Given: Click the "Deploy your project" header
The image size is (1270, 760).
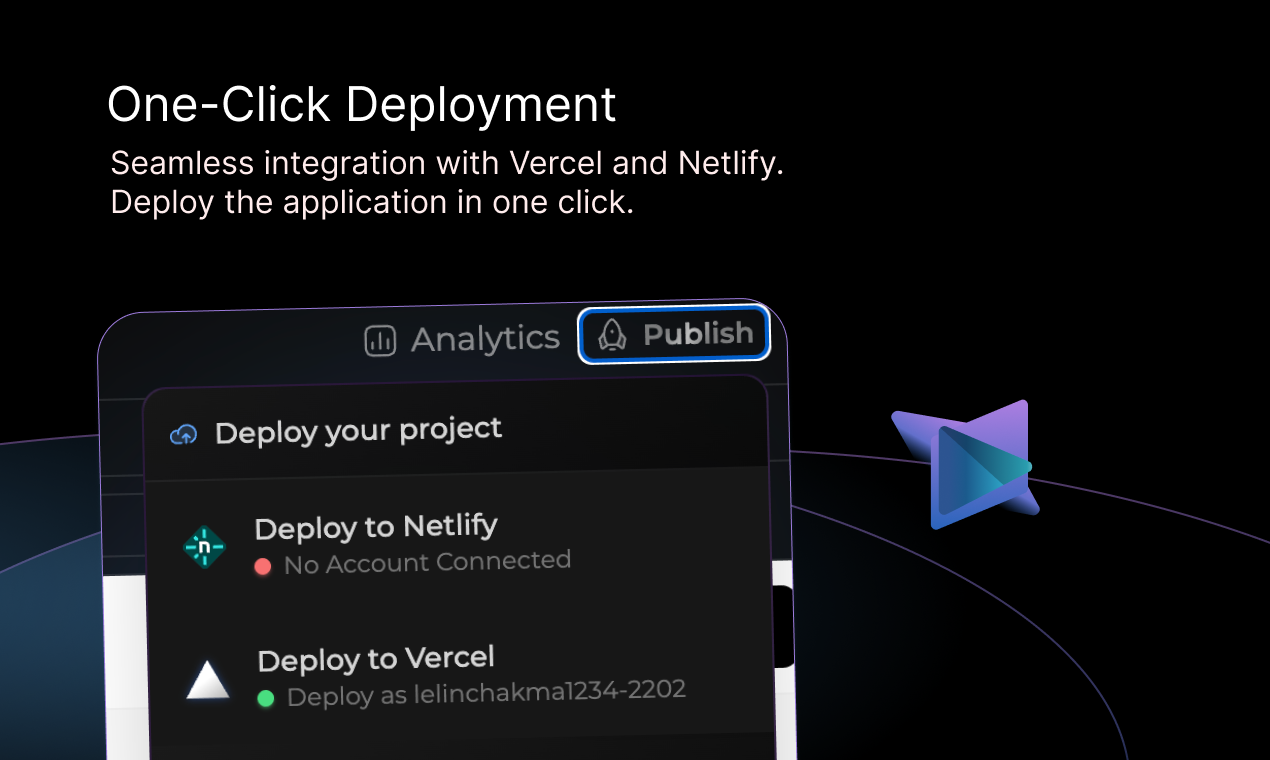Looking at the screenshot, I should [358, 432].
